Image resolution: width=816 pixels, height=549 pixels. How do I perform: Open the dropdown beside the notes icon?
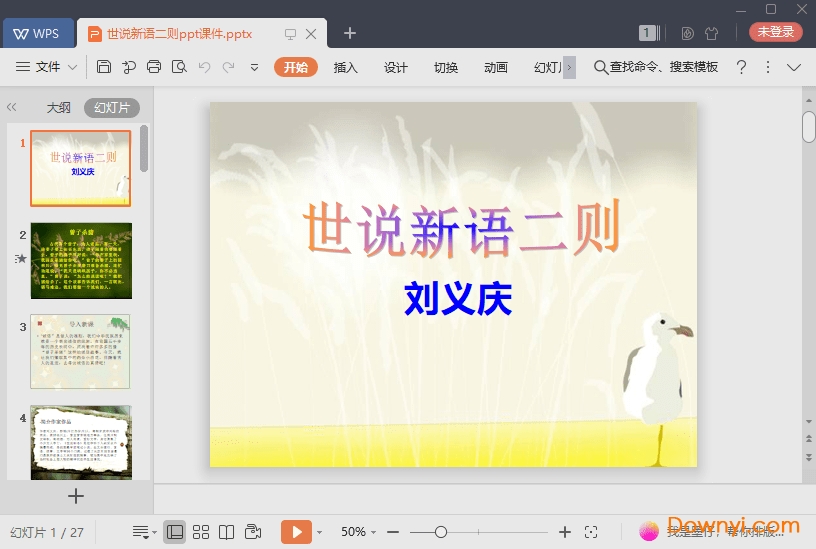pyautogui.click(x=155, y=532)
